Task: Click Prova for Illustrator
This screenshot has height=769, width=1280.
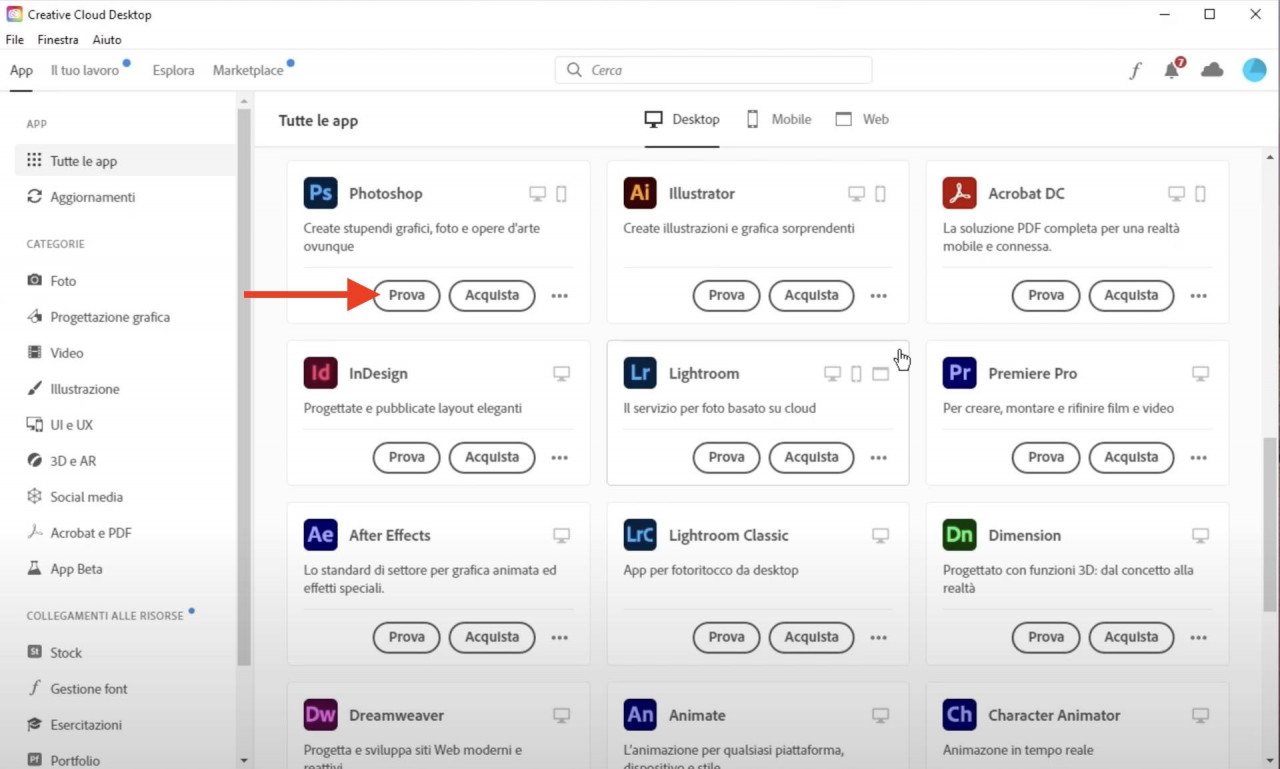Action: [726, 295]
